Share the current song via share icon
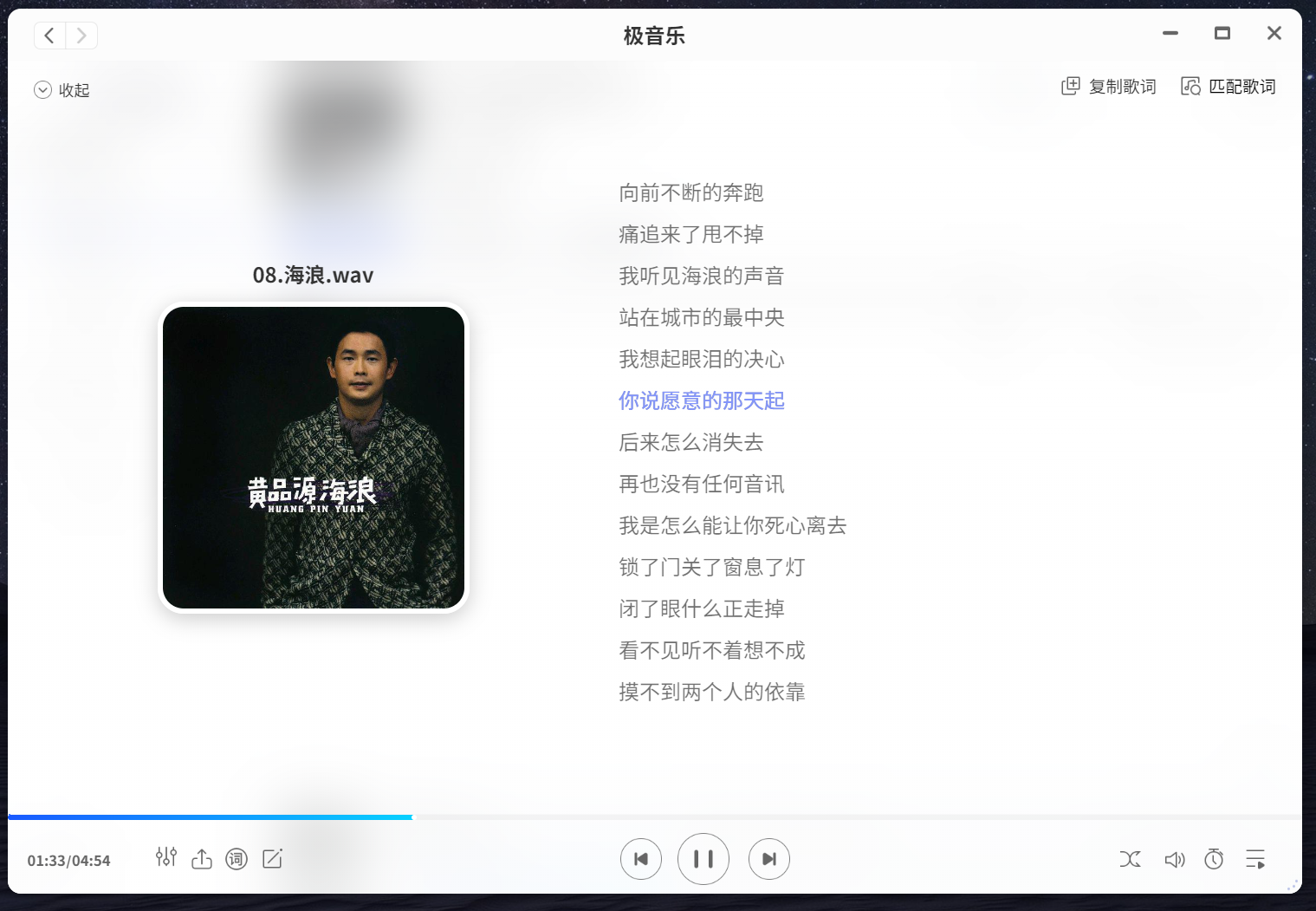The image size is (1316, 911). (202, 859)
